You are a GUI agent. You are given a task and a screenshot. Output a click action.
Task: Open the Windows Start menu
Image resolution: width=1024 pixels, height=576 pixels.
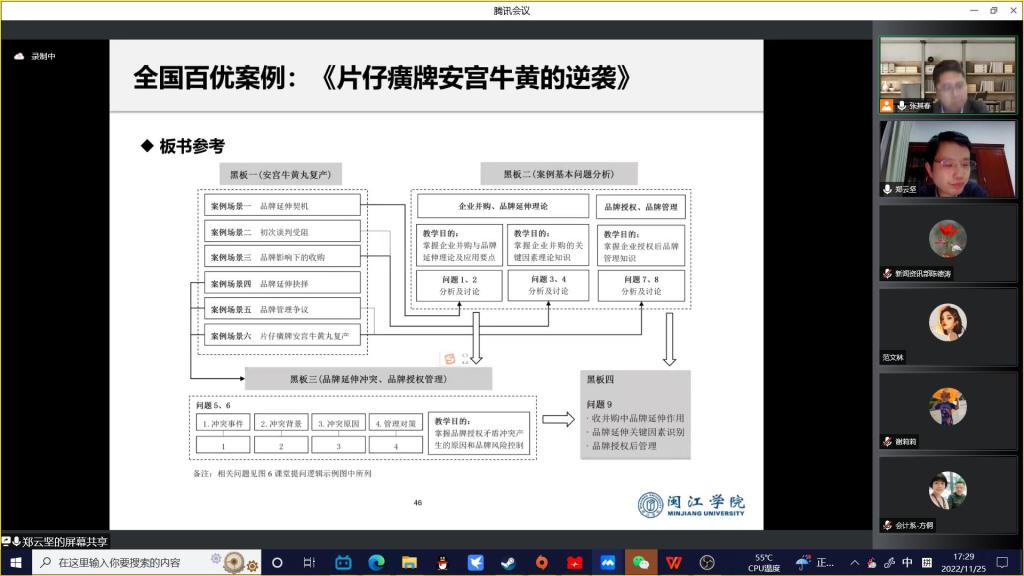15,562
